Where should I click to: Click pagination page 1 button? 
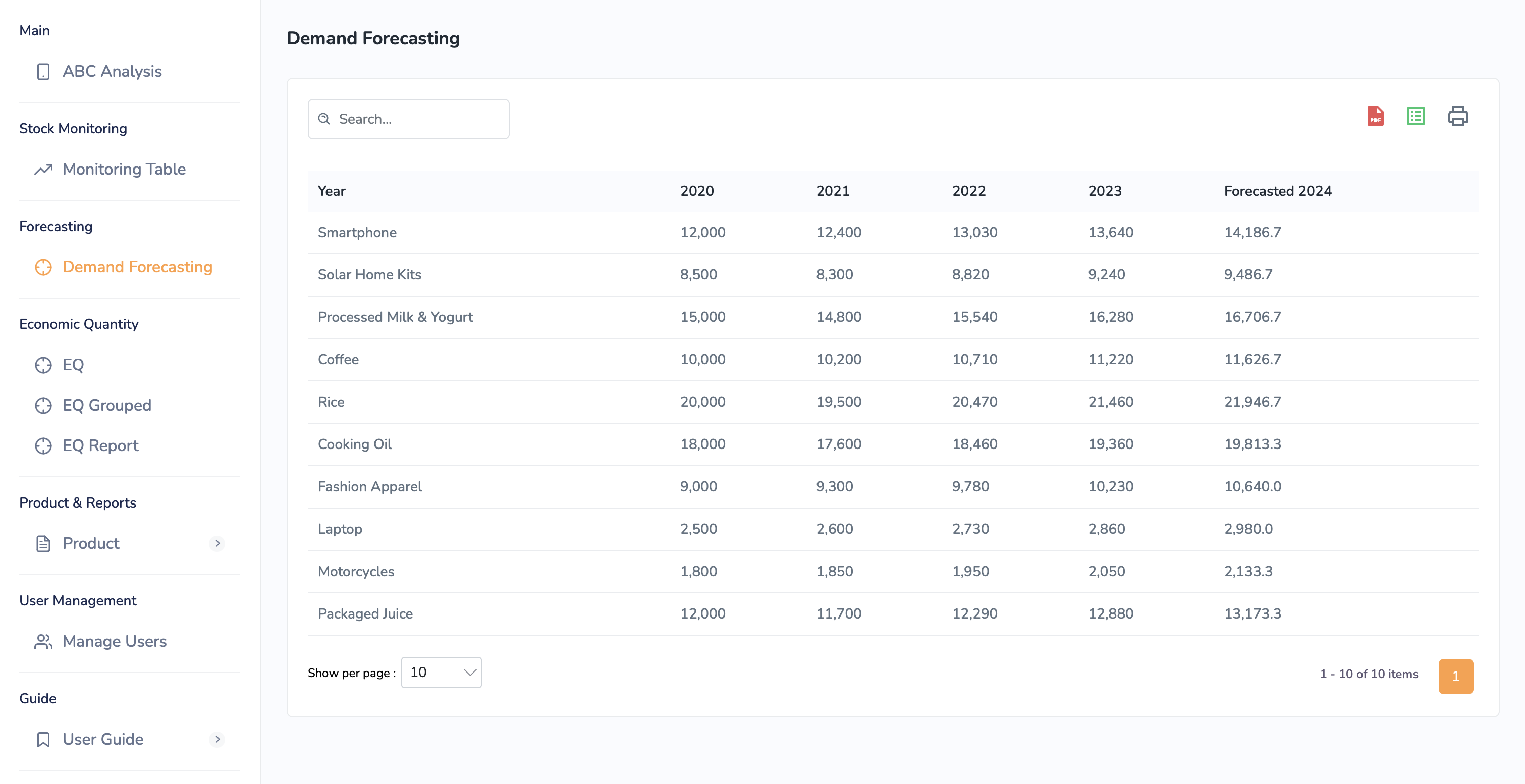(x=1455, y=676)
